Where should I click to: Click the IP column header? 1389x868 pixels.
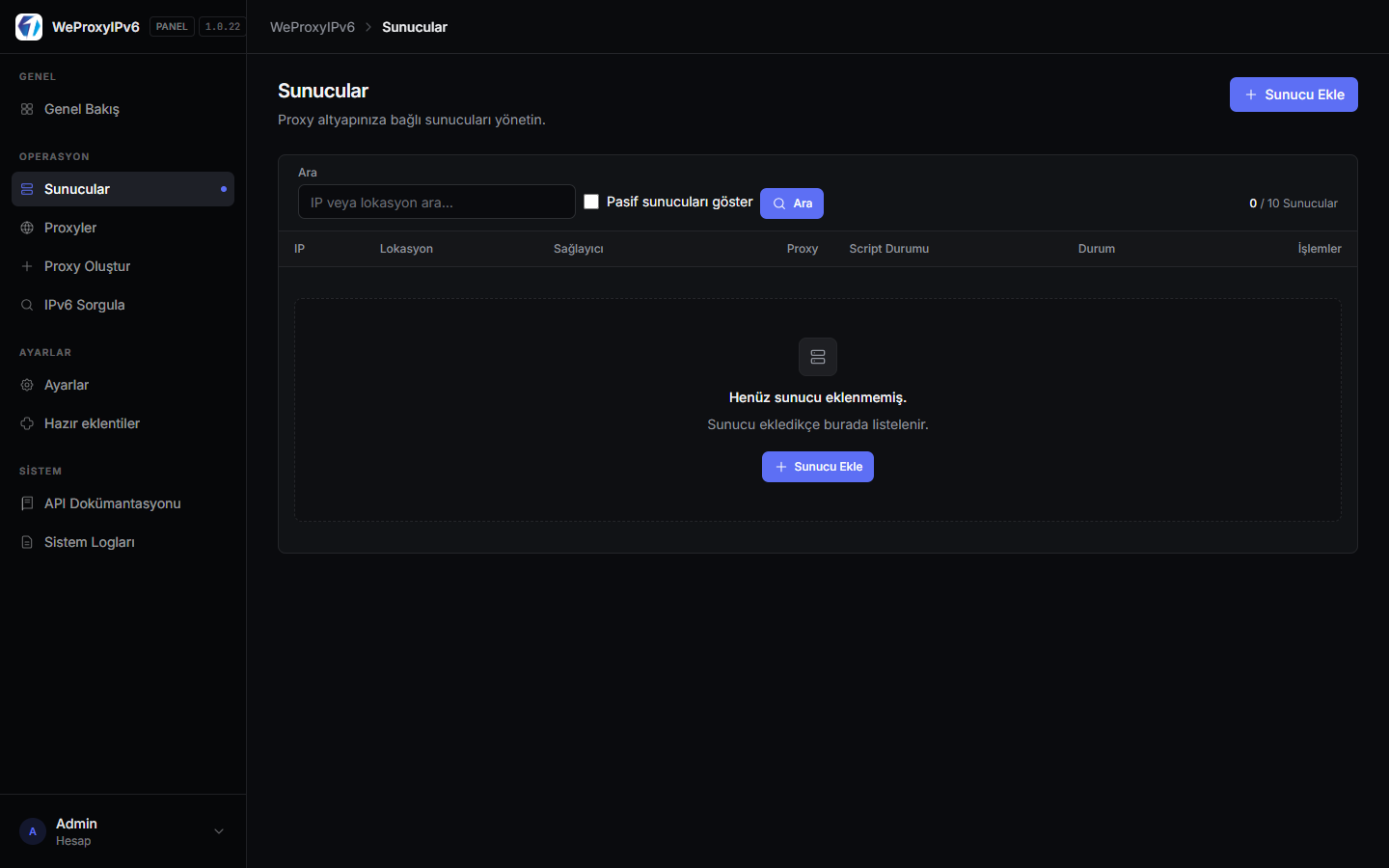(299, 249)
